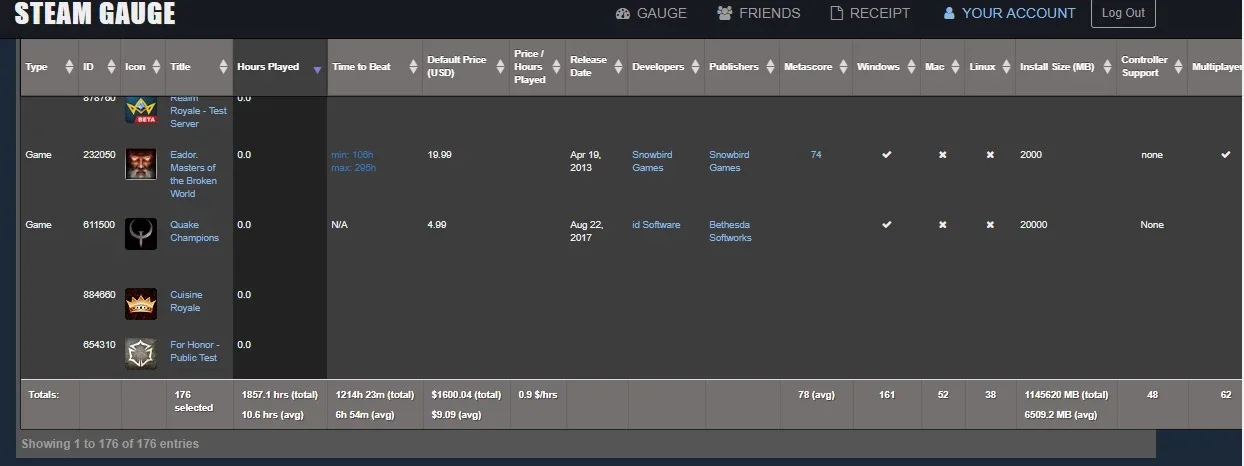
Task: Open id Software developer link
Action: point(656,225)
